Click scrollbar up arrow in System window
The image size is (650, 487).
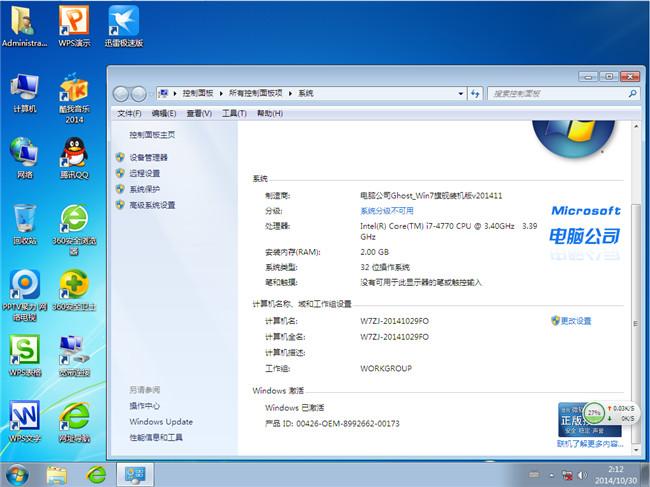pyautogui.click(x=636, y=126)
